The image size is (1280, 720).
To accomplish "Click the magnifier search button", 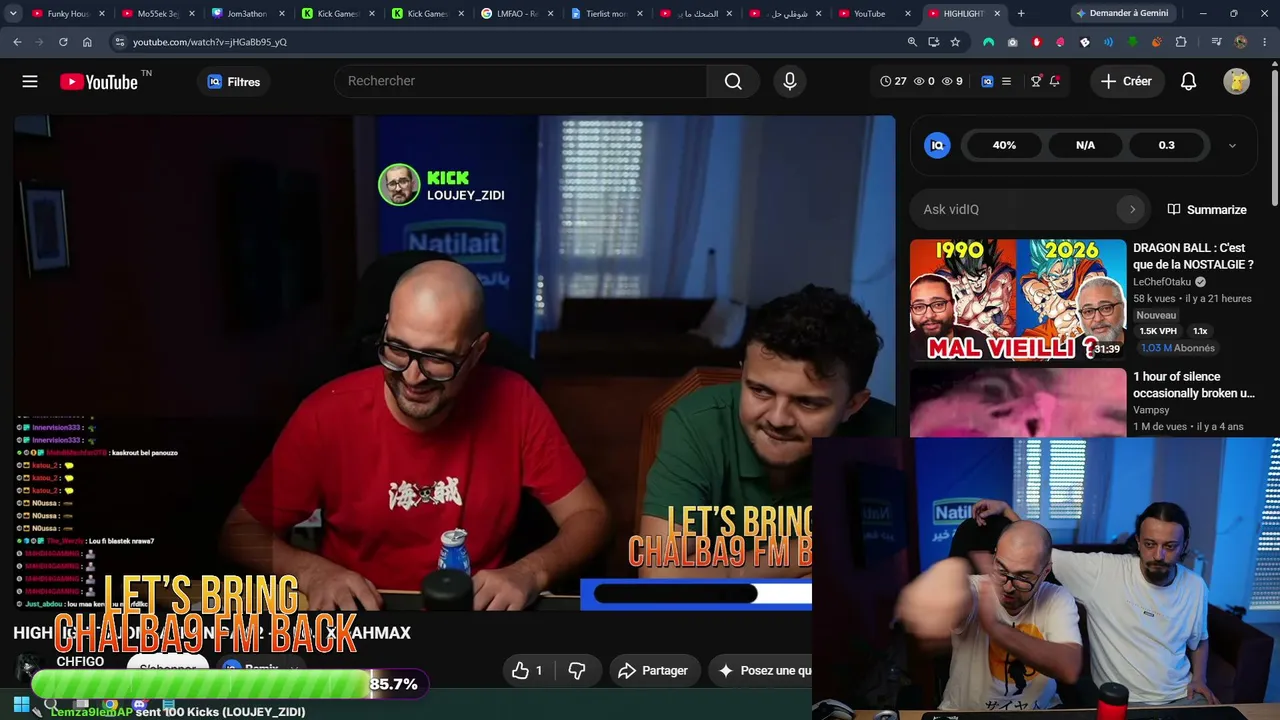I will [733, 81].
